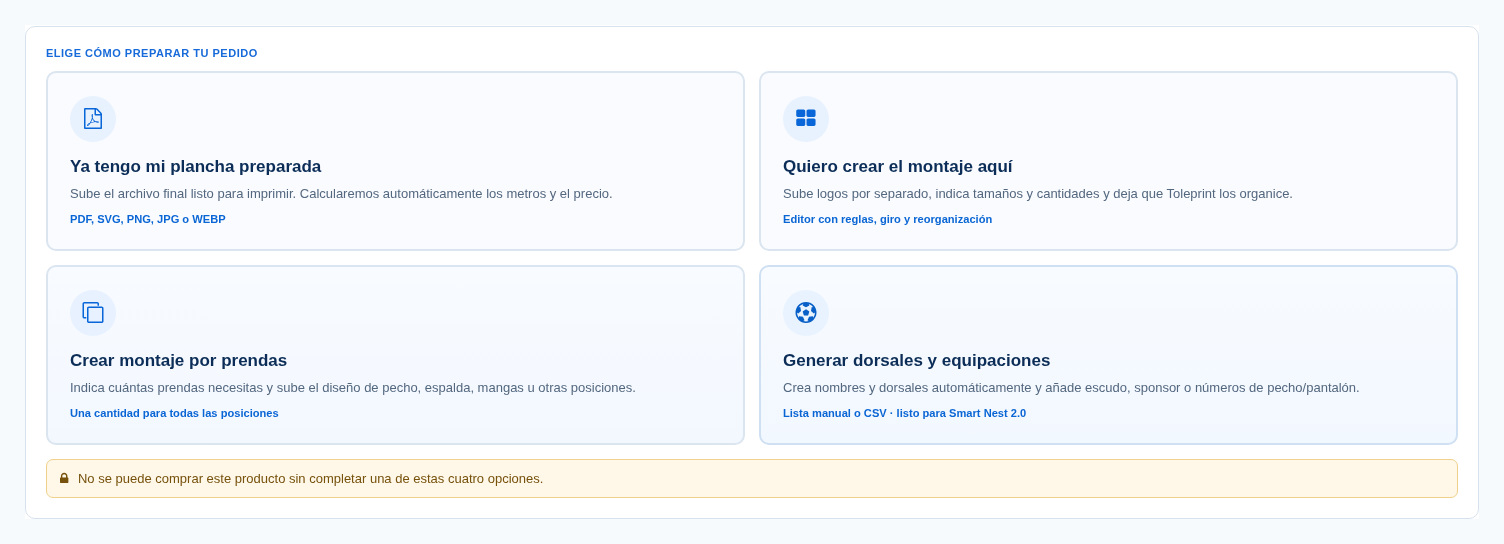Click the grid layout icon for montaje aquí
1504x544 pixels.
click(806, 118)
